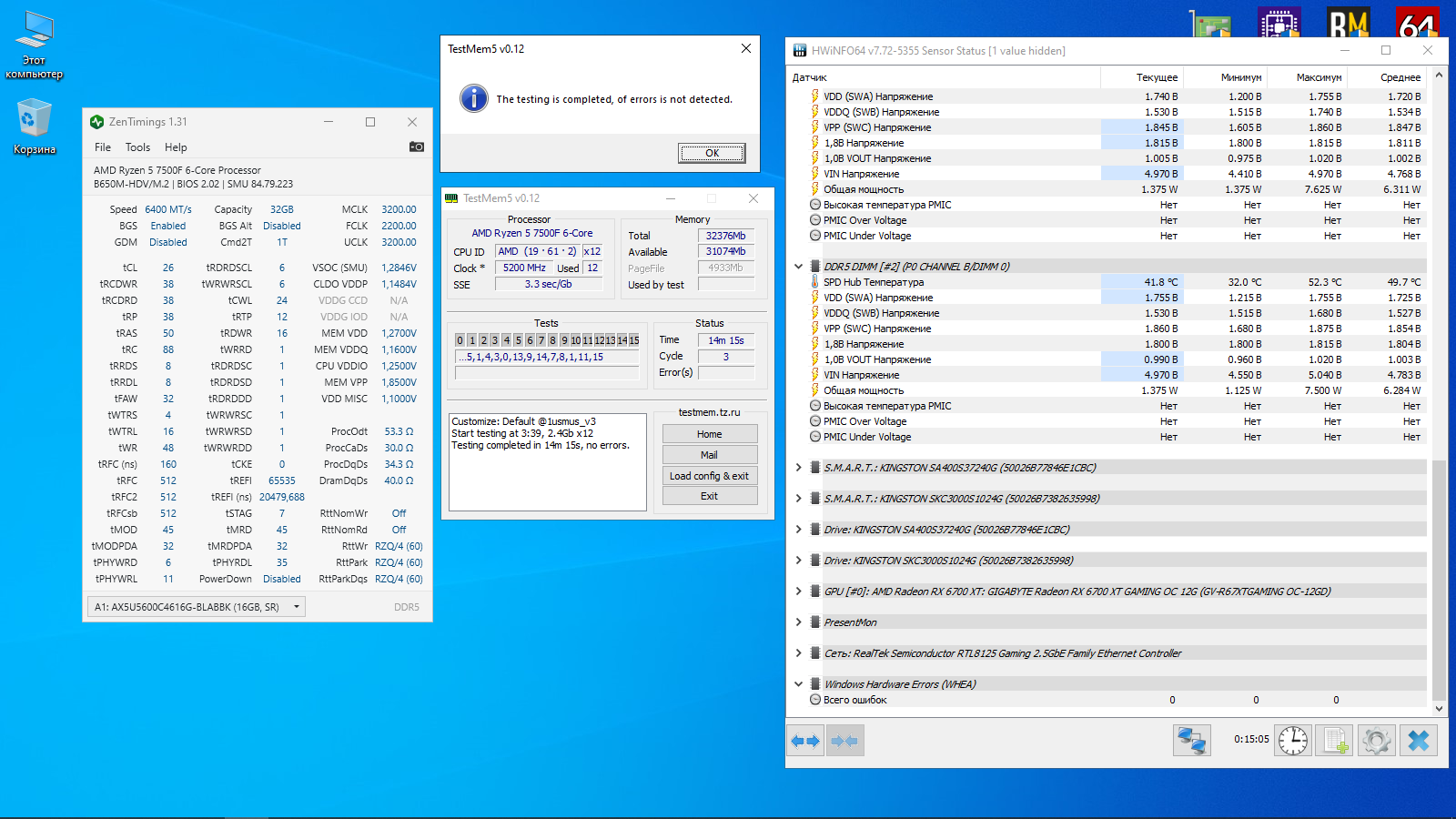Click the ZenTimings VSOC (SMU) value 1,2846V
This screenshot has height=819, width=1456.
[399, 268]
